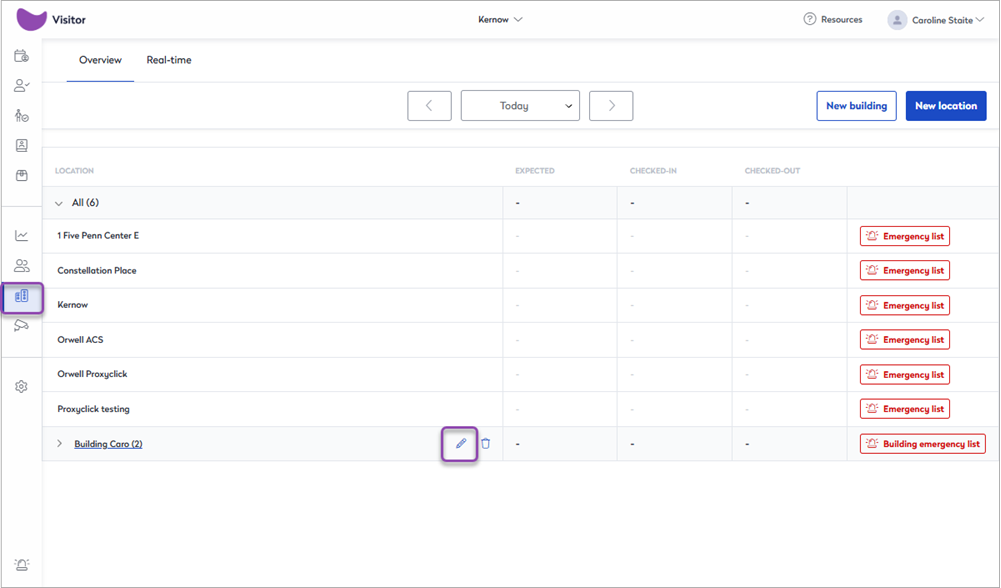Screen dimensions: 1001x588
Task: Click the emergency alarm icon at bottom left
Action: coord(21,565)
